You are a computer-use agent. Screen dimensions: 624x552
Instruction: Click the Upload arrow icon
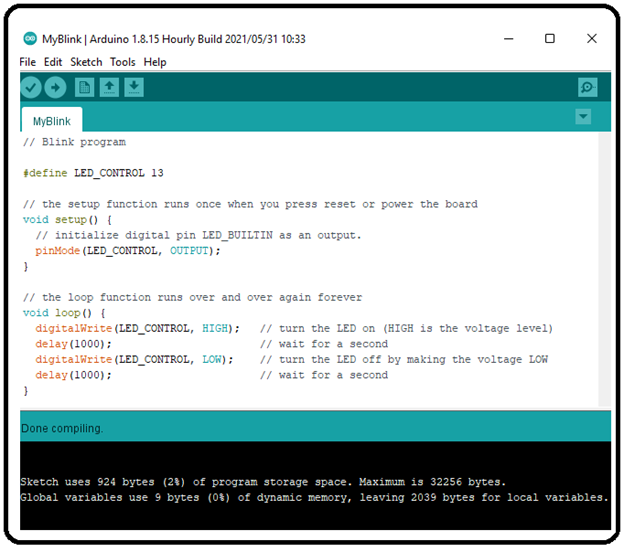(55, 88)
